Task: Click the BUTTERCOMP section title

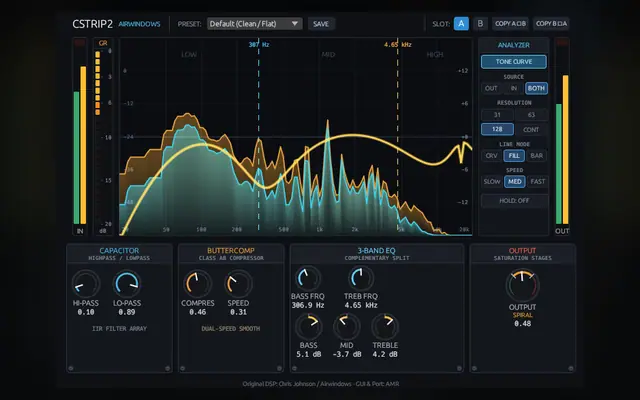Action: point(231,251)
